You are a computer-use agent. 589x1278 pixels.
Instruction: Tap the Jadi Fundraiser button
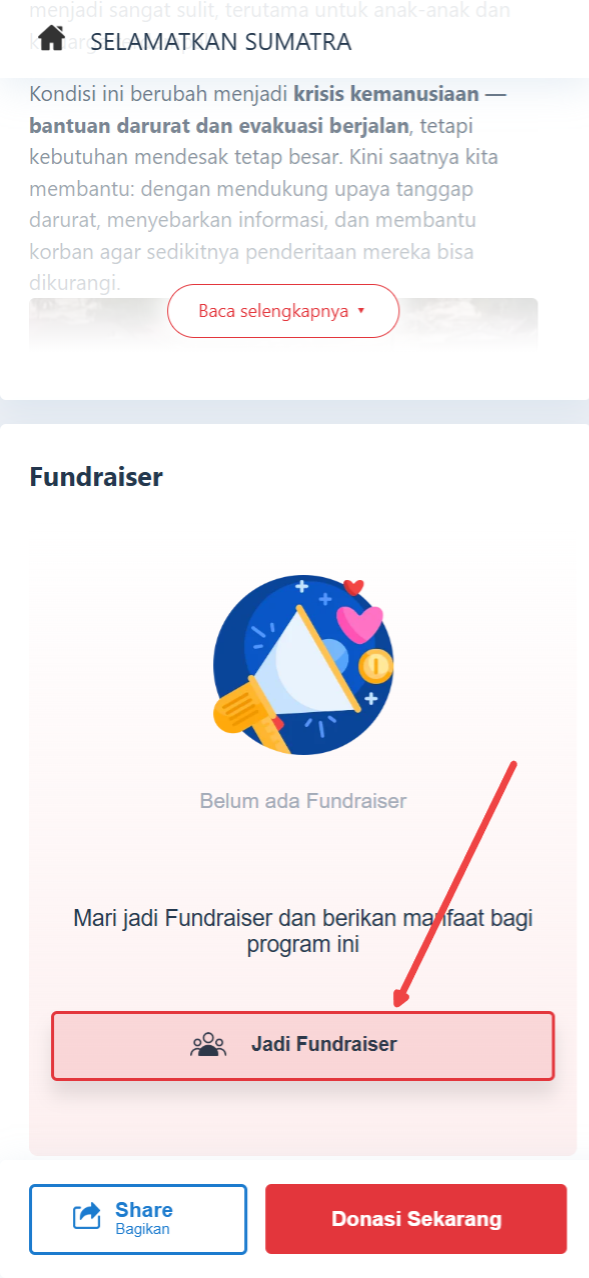click(x=303, y=1046)
